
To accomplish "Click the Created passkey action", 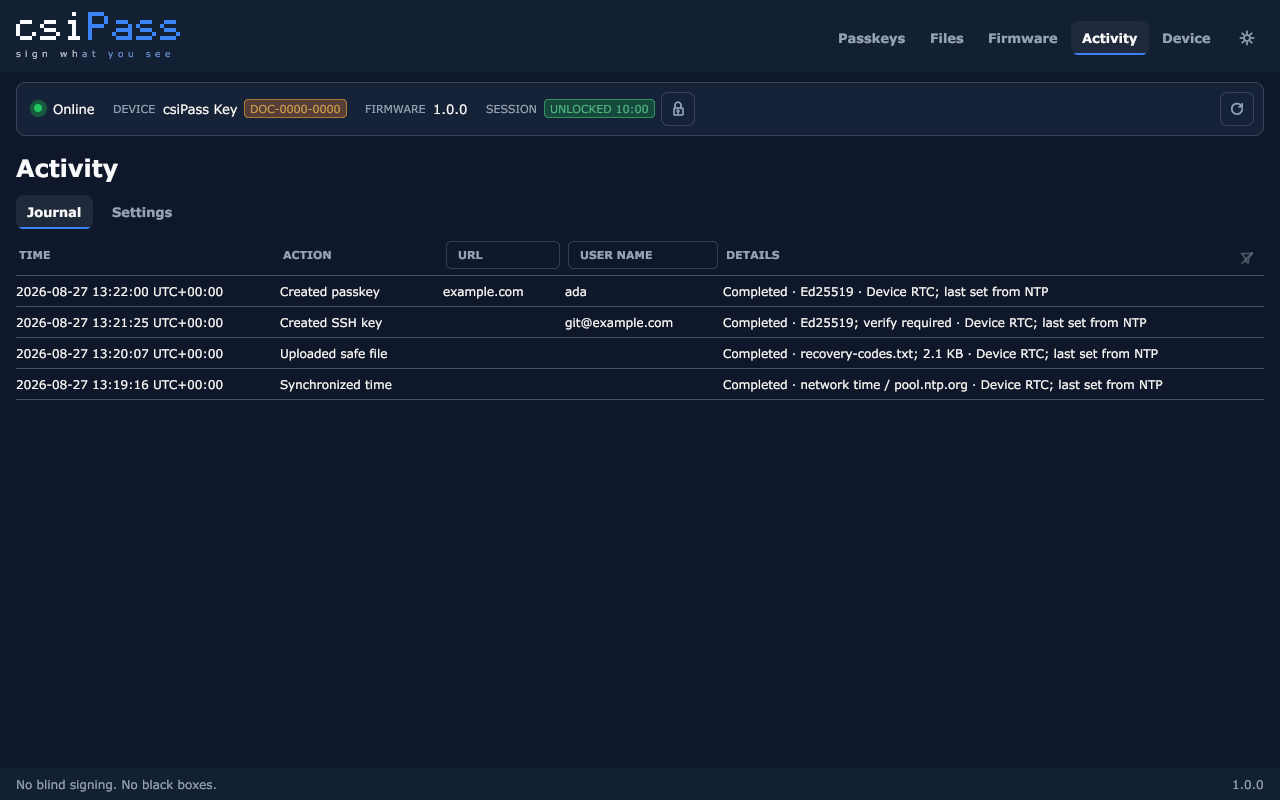I will coord(330,292).
